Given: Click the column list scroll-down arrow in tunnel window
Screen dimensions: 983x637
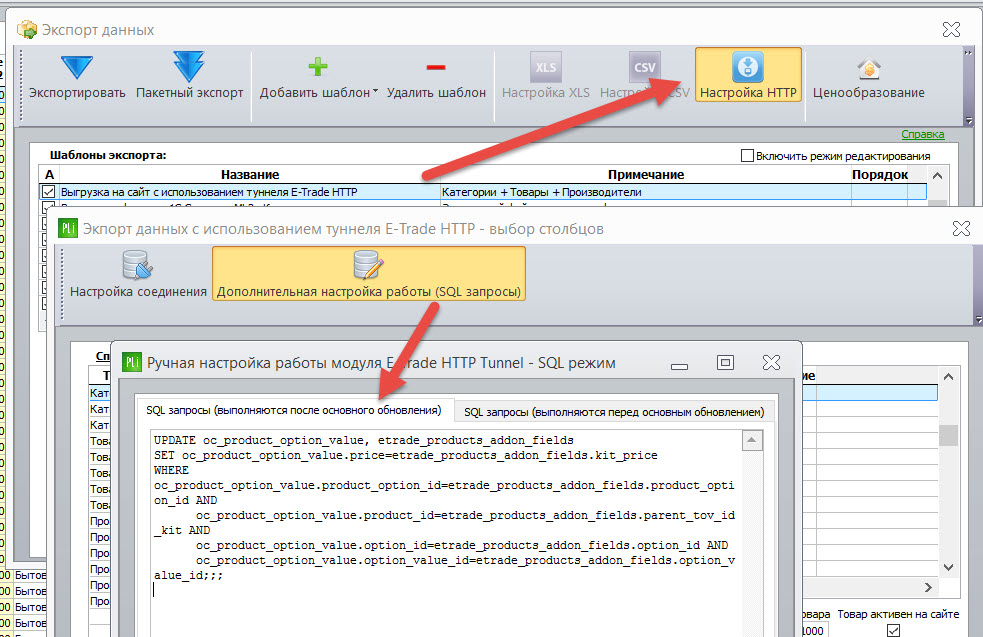Looking at the screenshot, I should pos(949,567).
